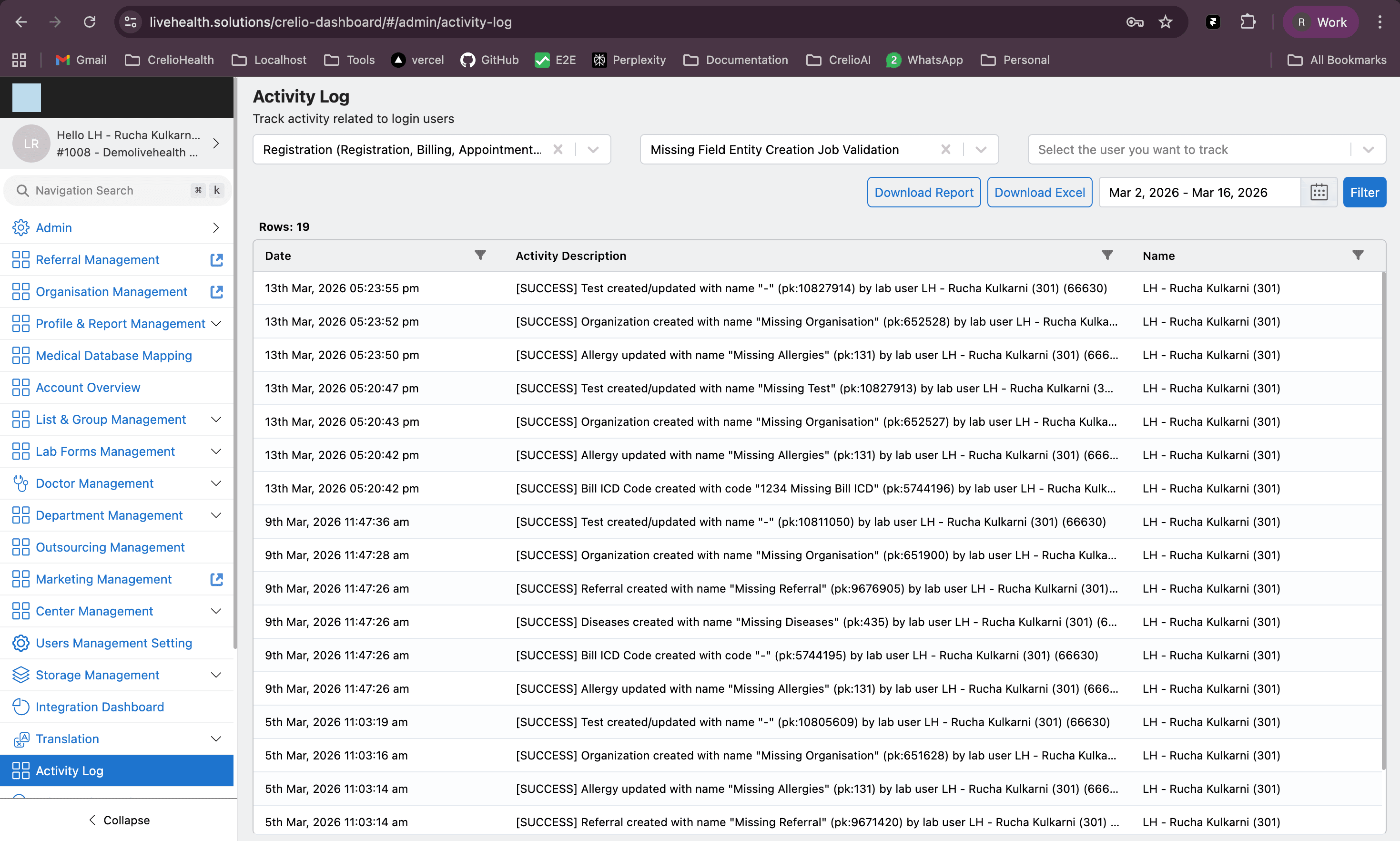This screenshot has width=1400, height=841.
Task: Click the Date column filter icon
Action: [x=480, y=255]
